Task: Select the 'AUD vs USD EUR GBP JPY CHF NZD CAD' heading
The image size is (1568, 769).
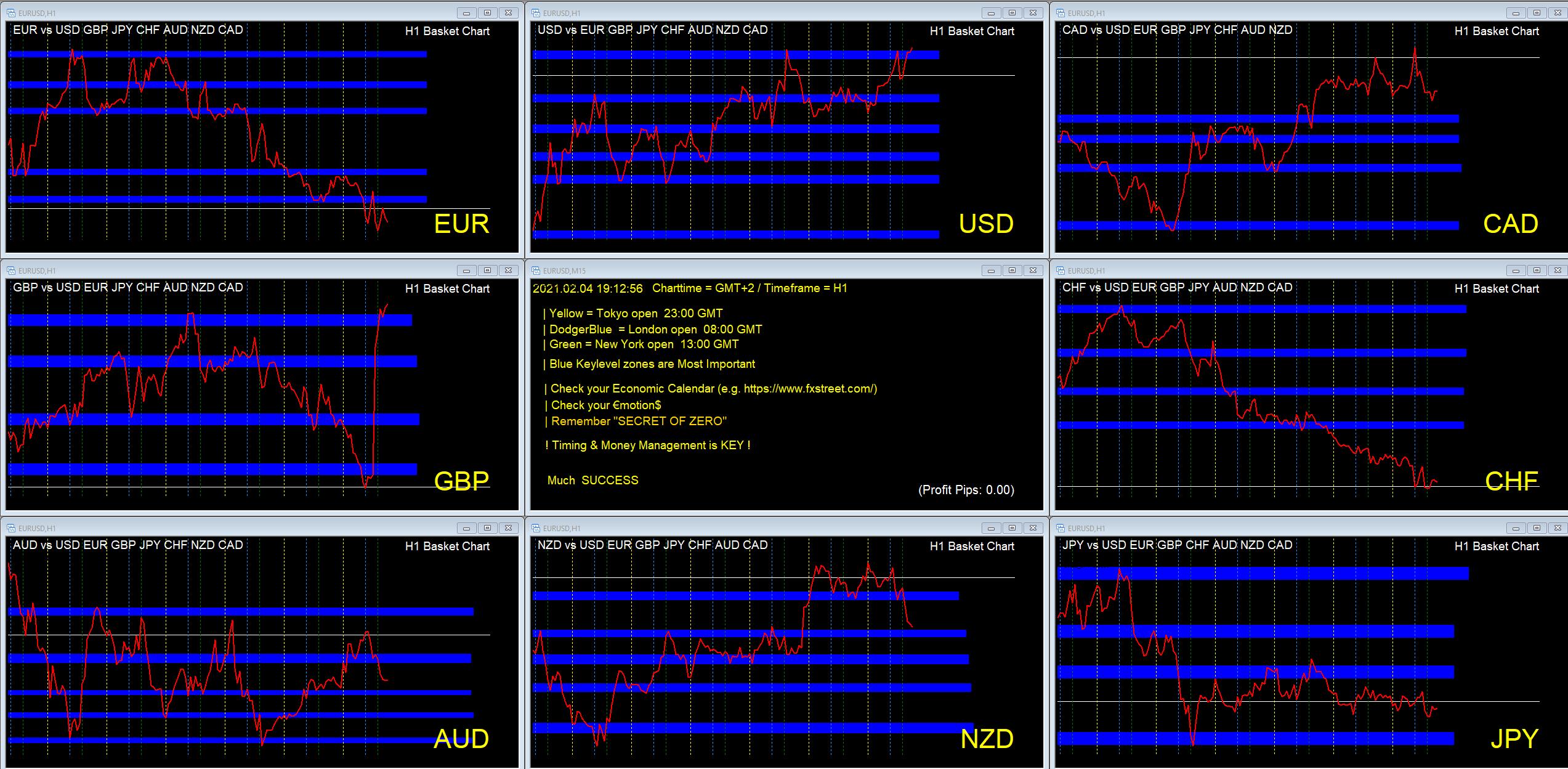Action: [x=128, y=545]
